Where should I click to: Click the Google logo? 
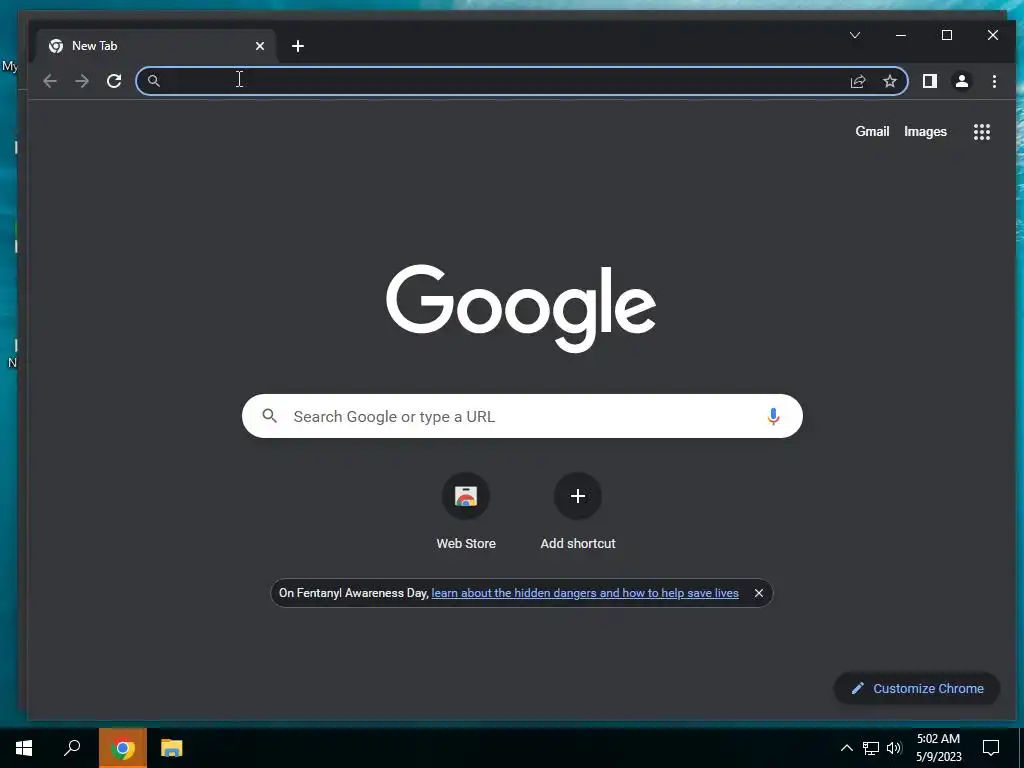point(521,308)
